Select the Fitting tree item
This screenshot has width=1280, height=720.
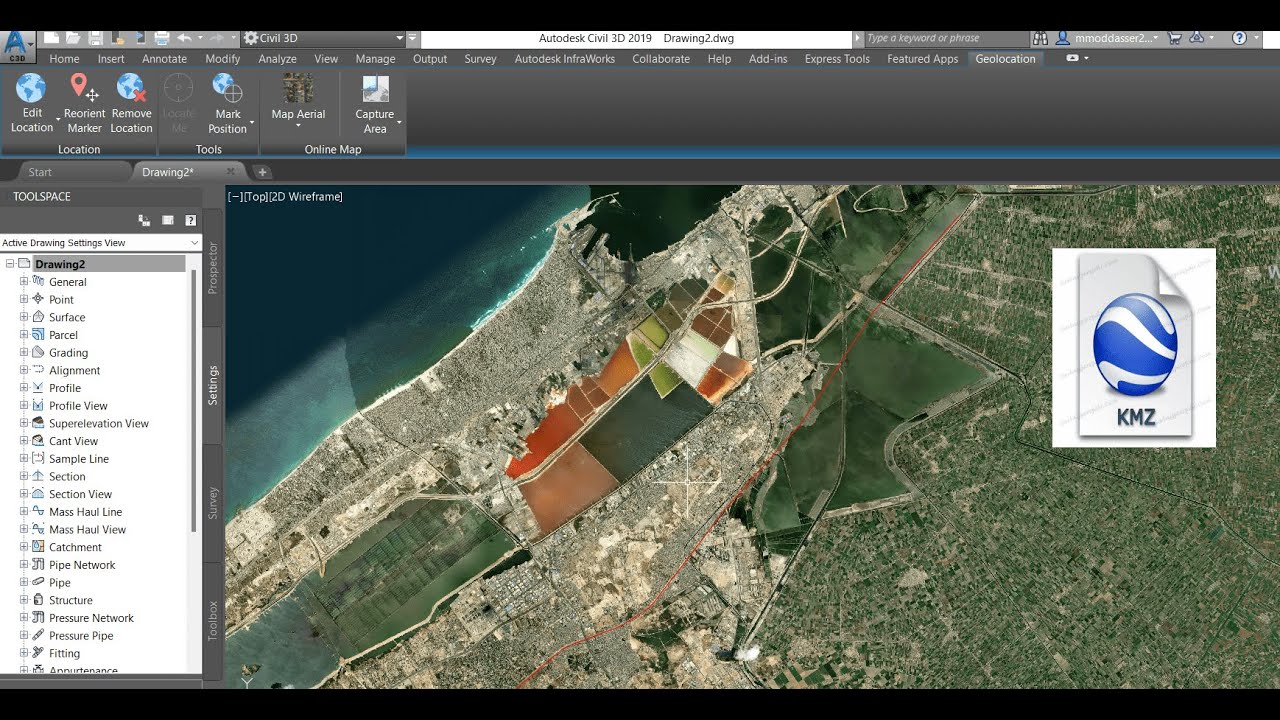click(64, 654)
